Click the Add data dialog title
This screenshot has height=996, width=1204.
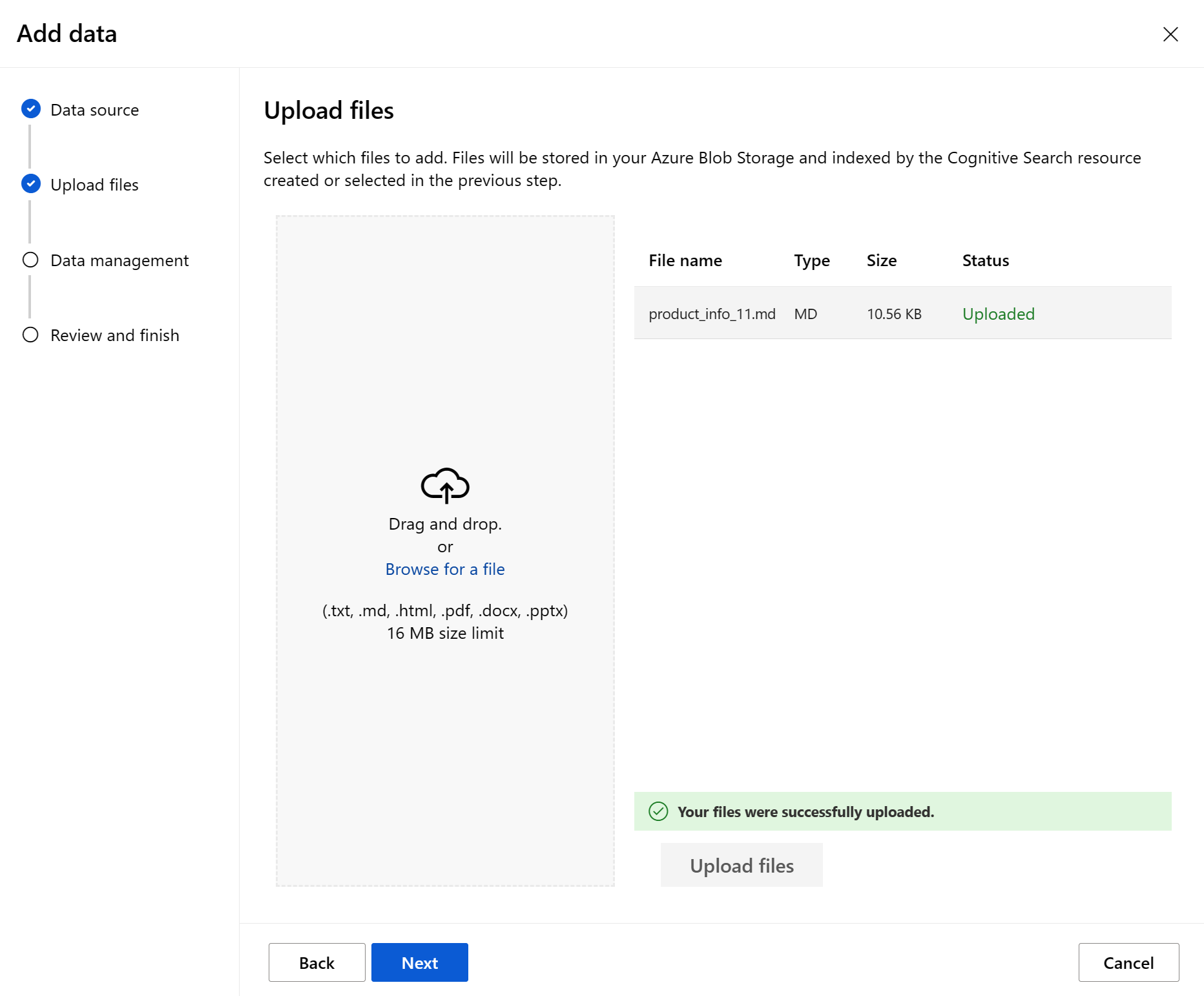click(67, 34)
